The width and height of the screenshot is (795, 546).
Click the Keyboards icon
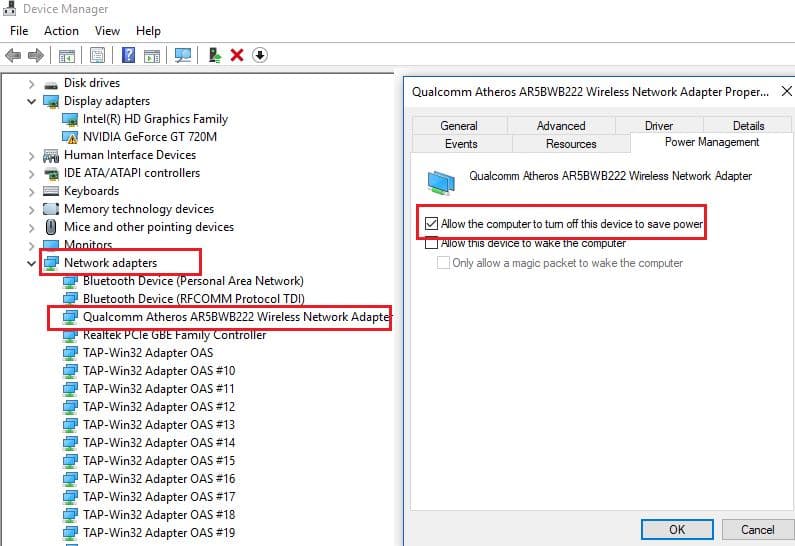tap(51, 191)
